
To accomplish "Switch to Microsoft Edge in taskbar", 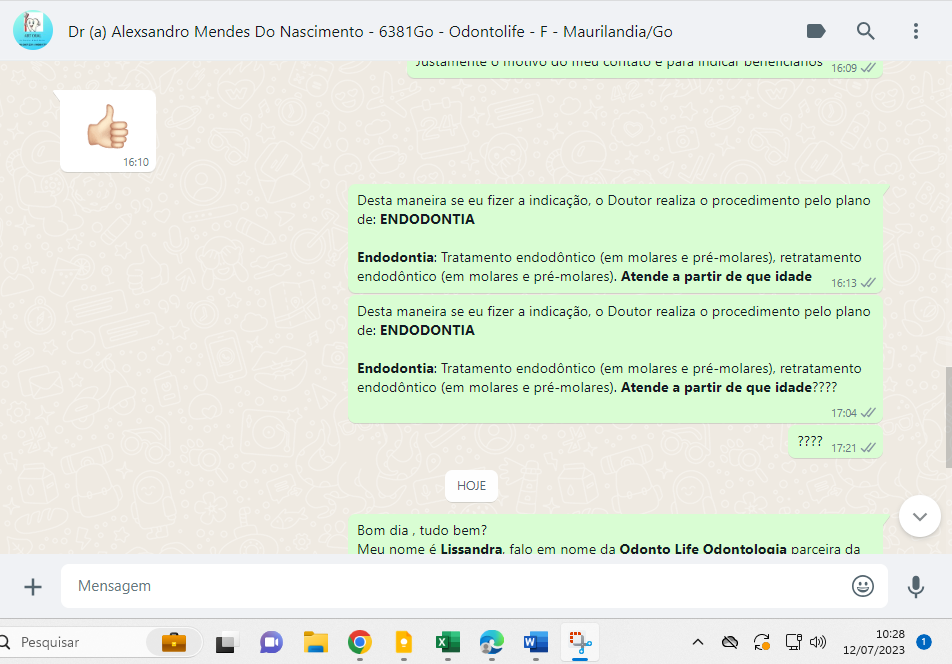I will [492, 642].
